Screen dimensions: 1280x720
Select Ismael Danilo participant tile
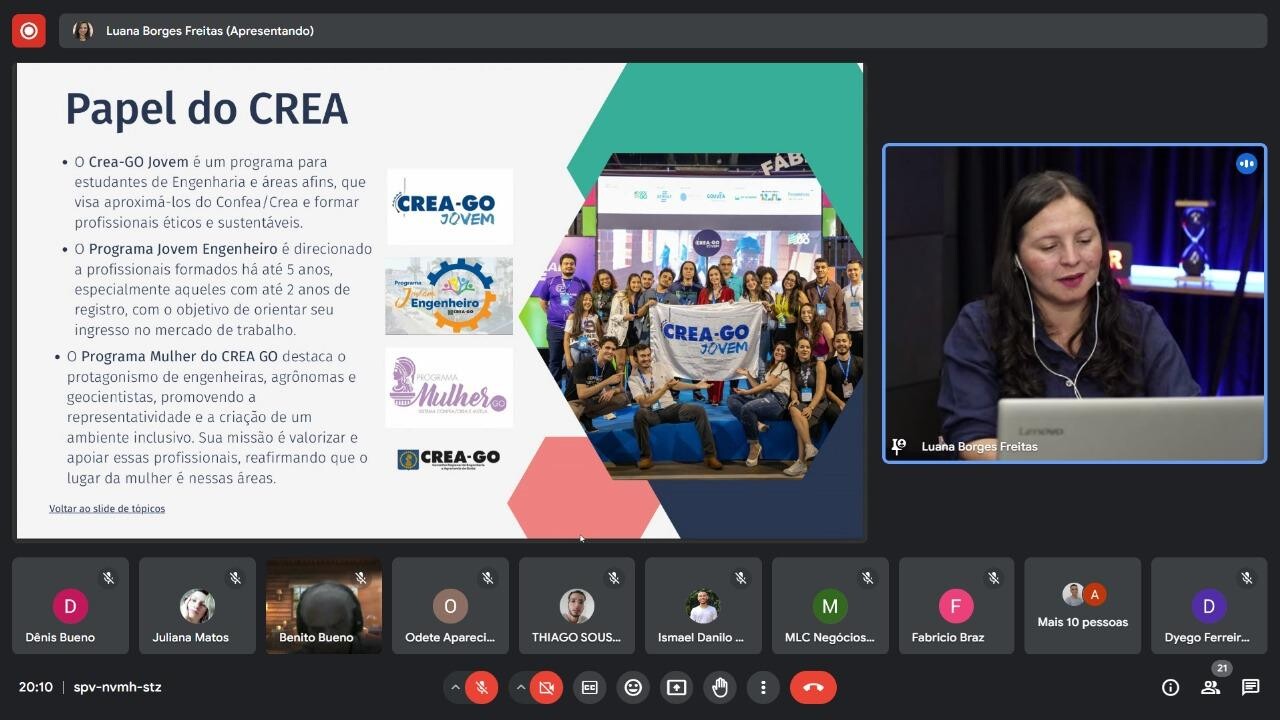(703, 605)
